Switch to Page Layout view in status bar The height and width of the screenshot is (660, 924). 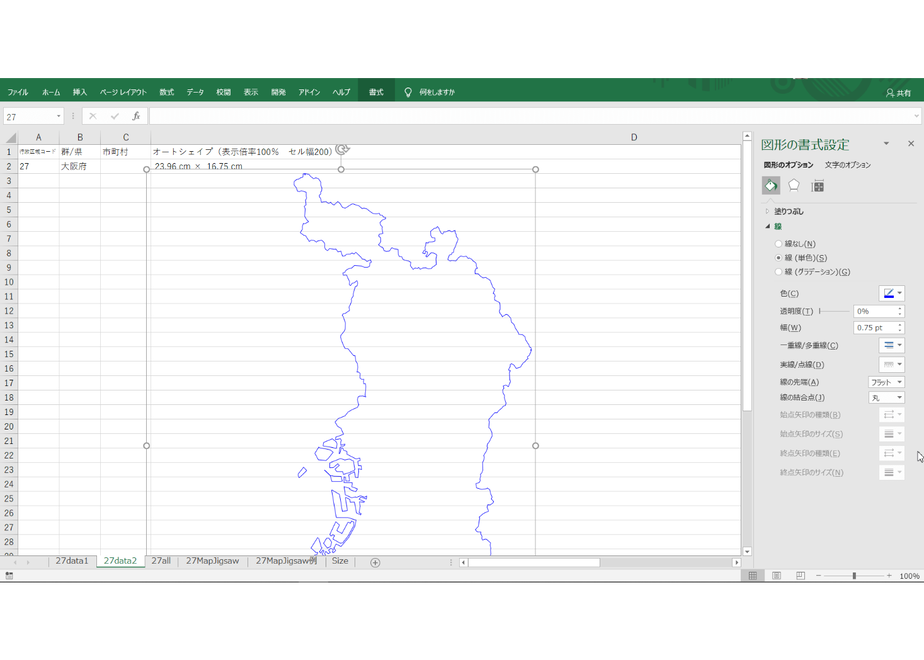[777, 576]
